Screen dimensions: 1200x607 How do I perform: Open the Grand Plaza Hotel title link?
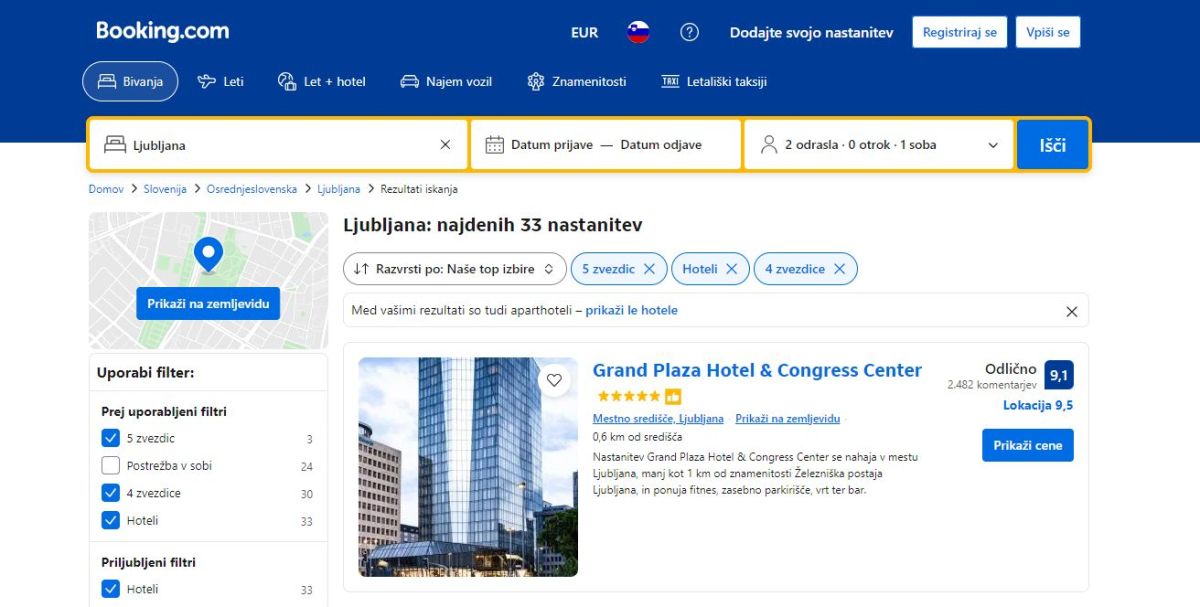coord(757,370)
